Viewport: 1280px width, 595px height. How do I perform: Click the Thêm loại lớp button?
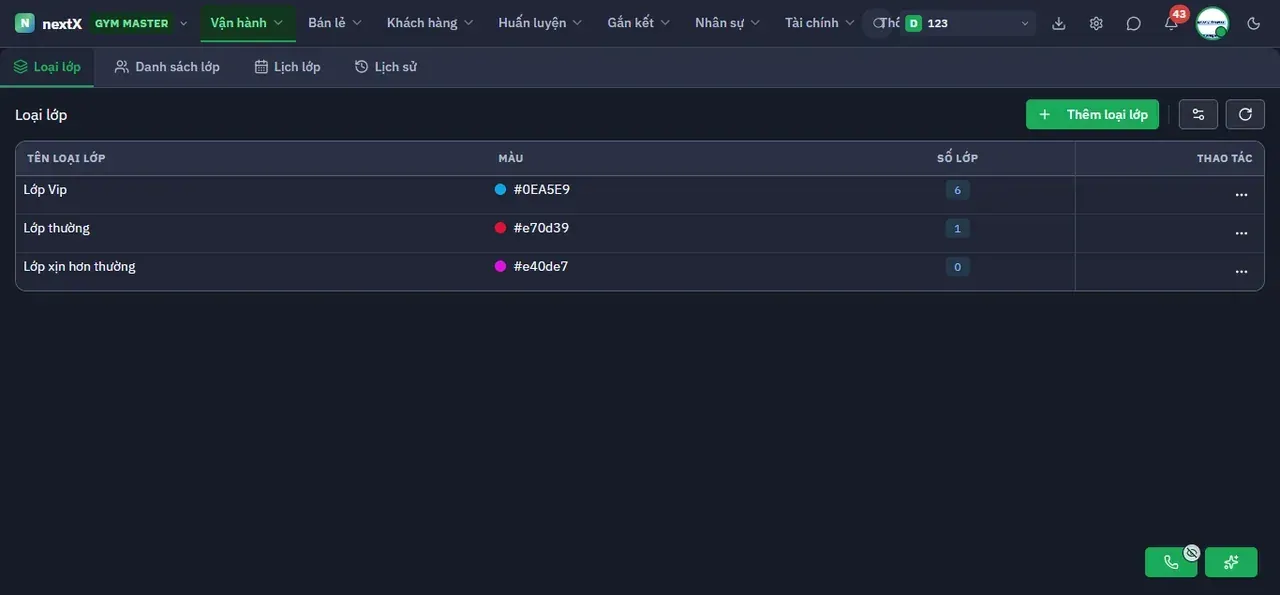[x=1092, y=114]
